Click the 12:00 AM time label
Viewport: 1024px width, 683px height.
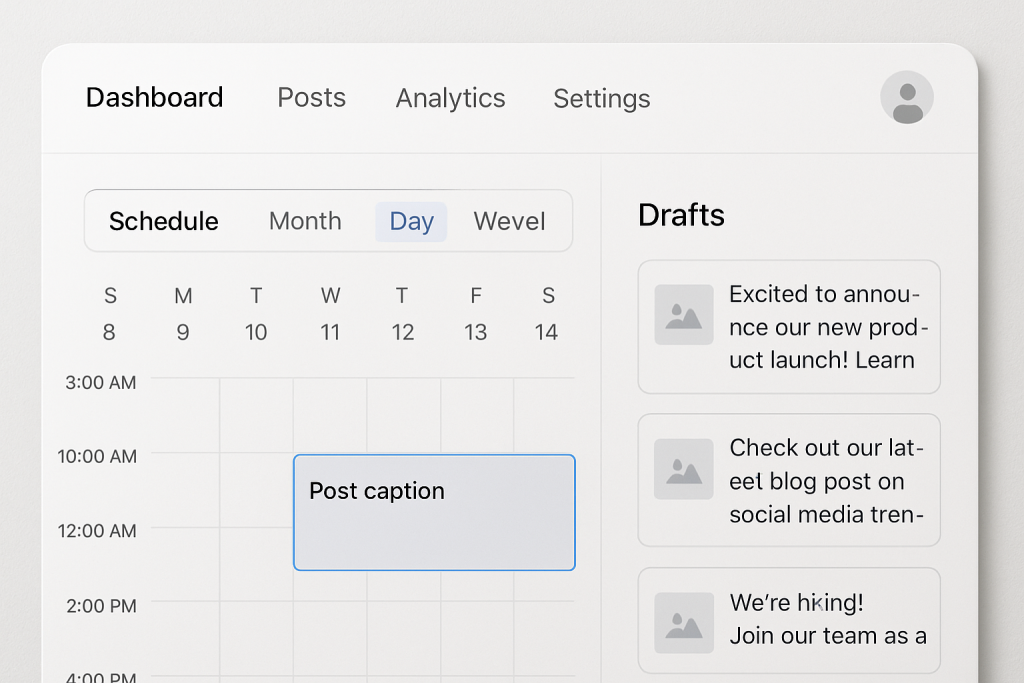pos(97,531)
